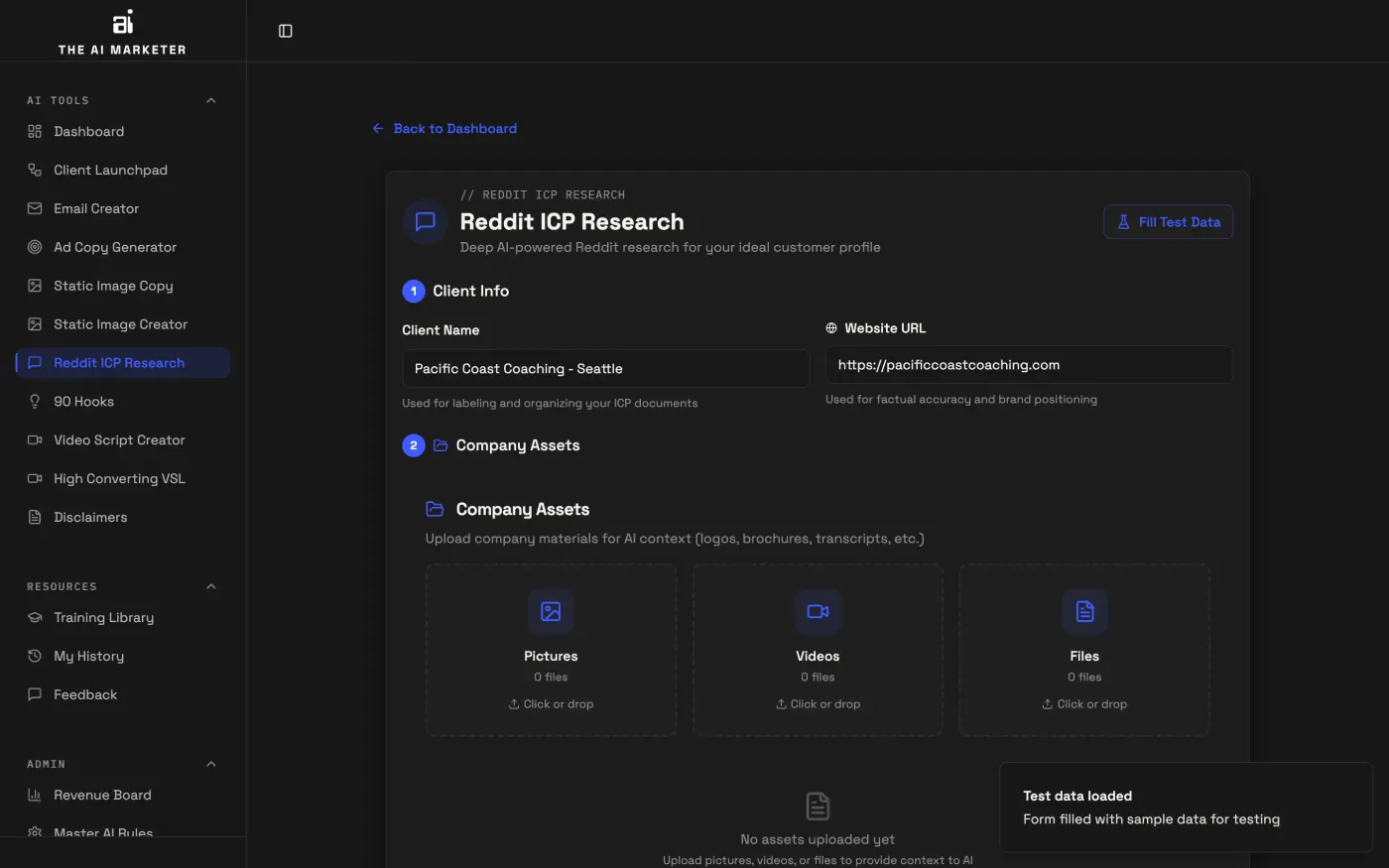This screenshot has width=1389, height=868.
Task: Click the Static Image Creator icon
Action: (35, 324)
